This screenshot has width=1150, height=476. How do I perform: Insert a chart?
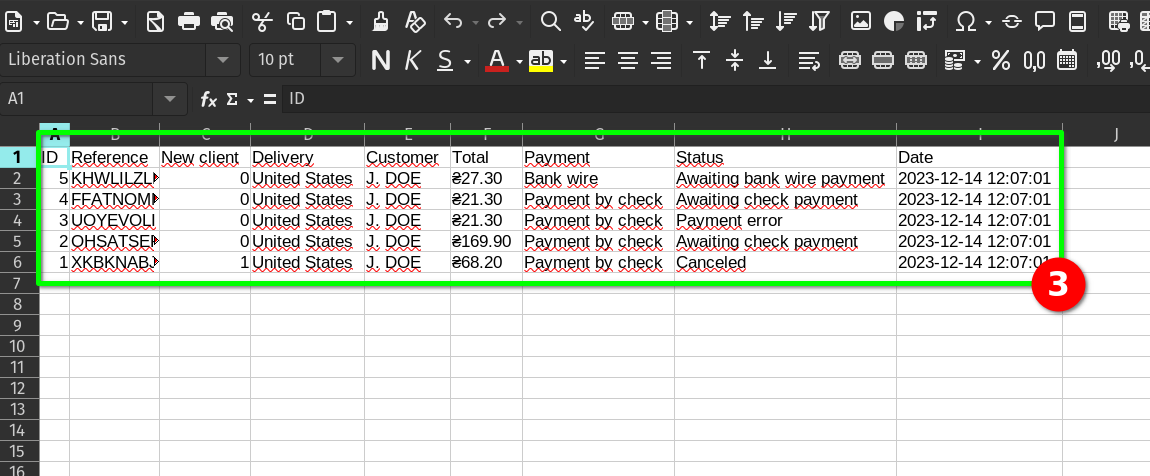click(894, 22)
